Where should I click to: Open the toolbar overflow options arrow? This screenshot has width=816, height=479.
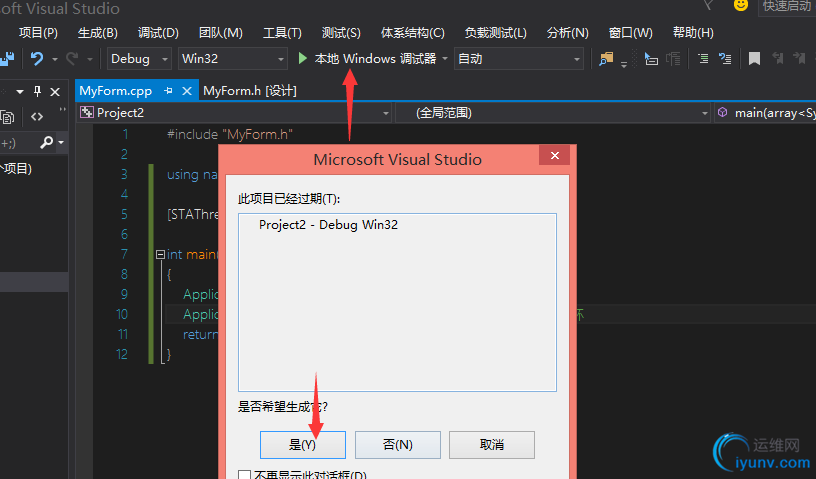coord(624,65)
